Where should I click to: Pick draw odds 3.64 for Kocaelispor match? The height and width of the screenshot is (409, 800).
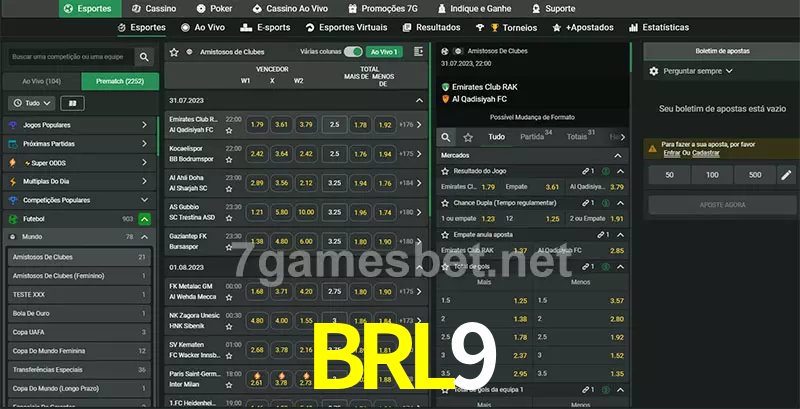[x=282, y=154]
